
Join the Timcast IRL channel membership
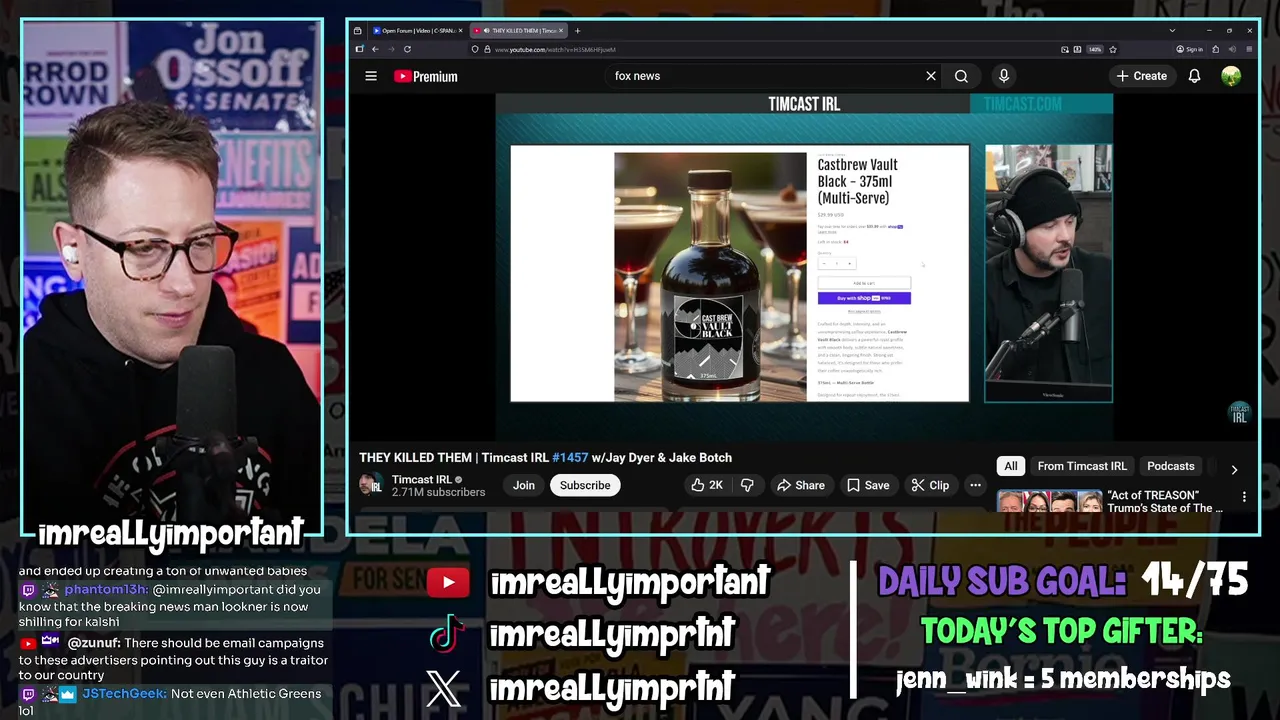[x=524, y=485]
